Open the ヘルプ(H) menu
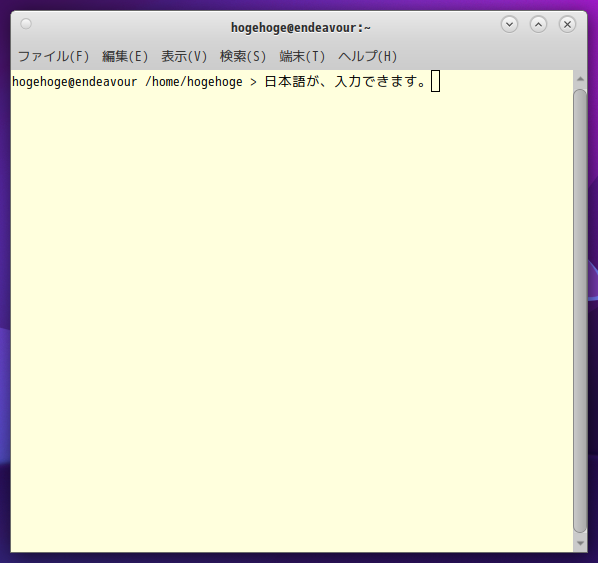 [x=367, y=56]
